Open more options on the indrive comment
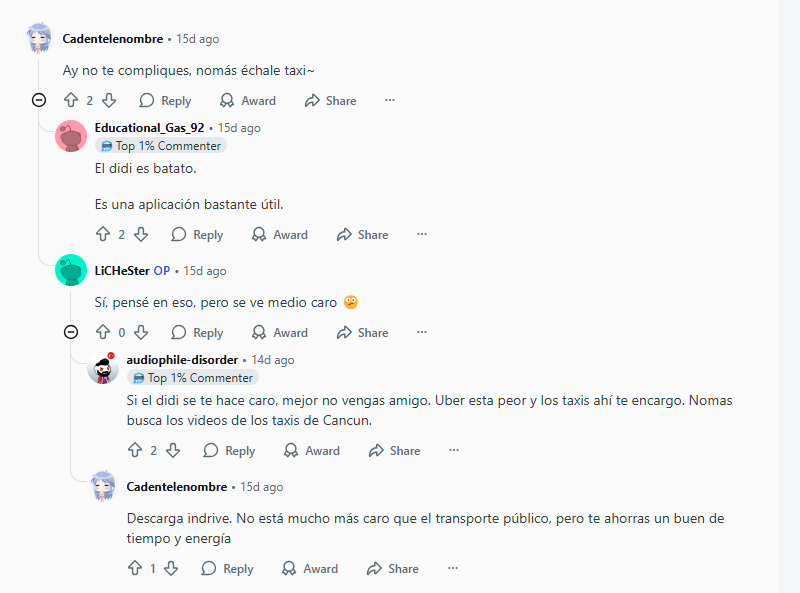Screen dimensions: 800x593 tap(452, 568)
